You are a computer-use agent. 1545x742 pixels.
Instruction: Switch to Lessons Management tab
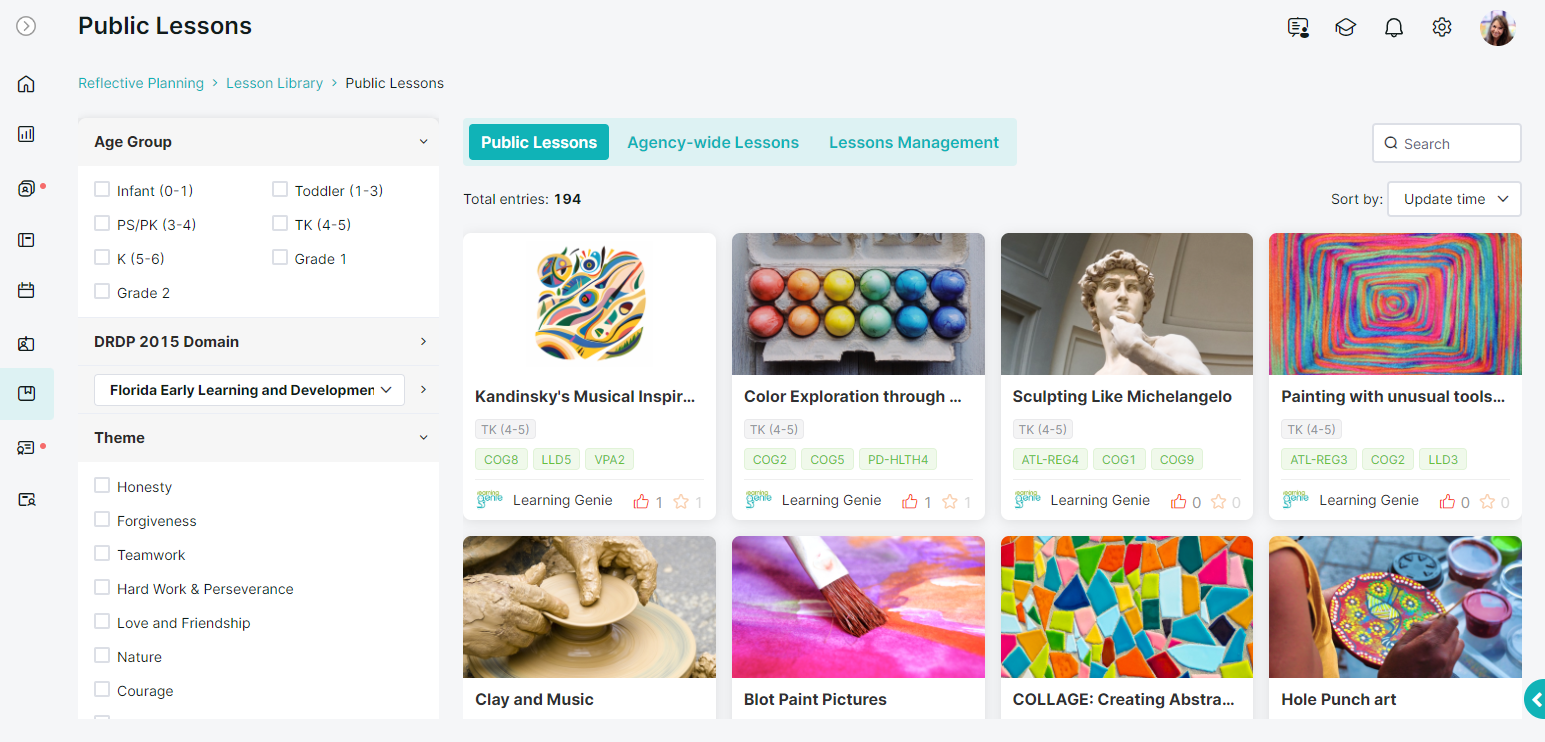[914, 142]
